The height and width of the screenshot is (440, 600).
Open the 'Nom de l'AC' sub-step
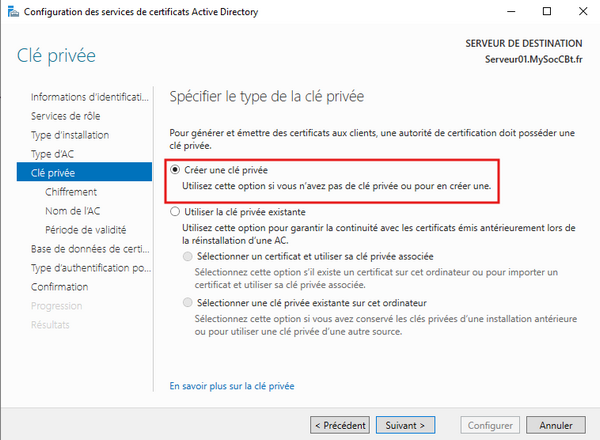(72, 211)
